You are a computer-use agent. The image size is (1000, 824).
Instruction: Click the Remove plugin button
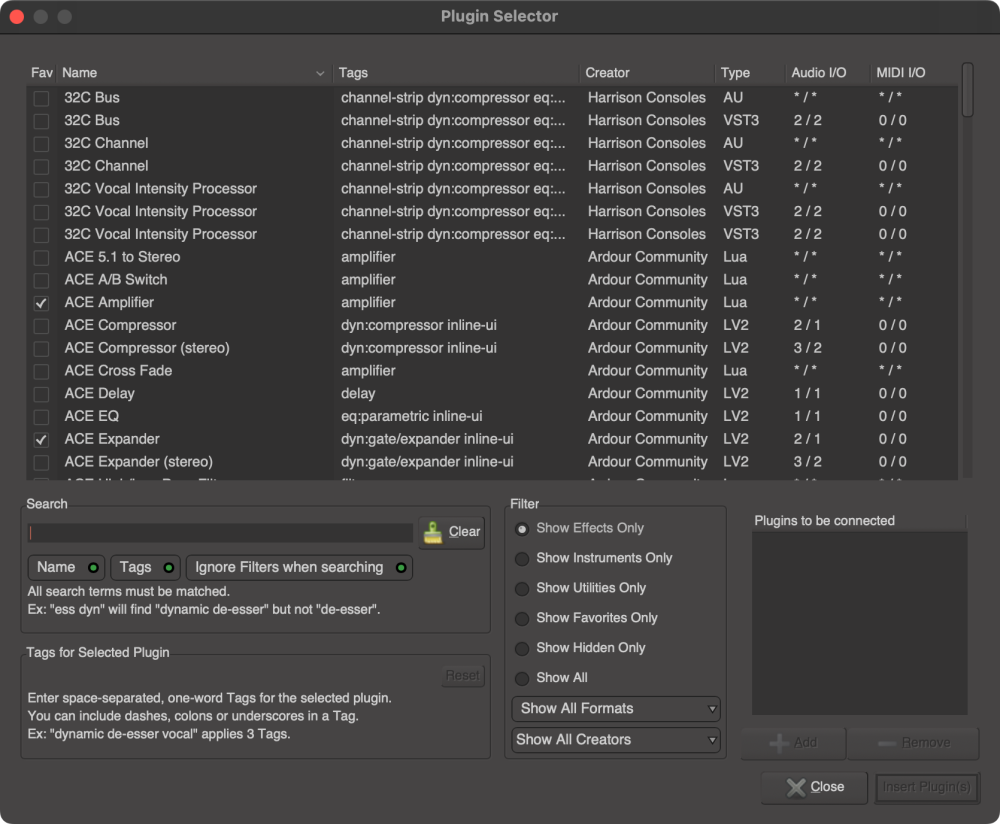913,743
